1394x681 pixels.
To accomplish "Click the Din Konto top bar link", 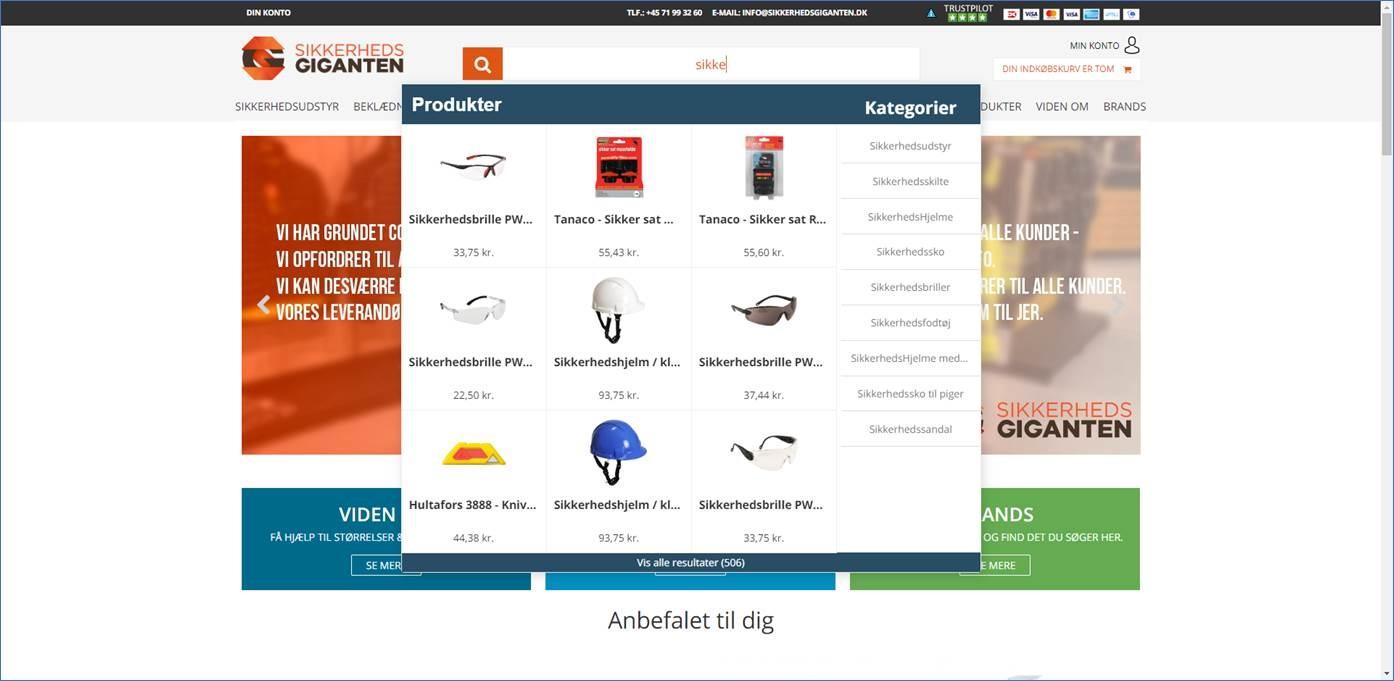I will (268, 13).
